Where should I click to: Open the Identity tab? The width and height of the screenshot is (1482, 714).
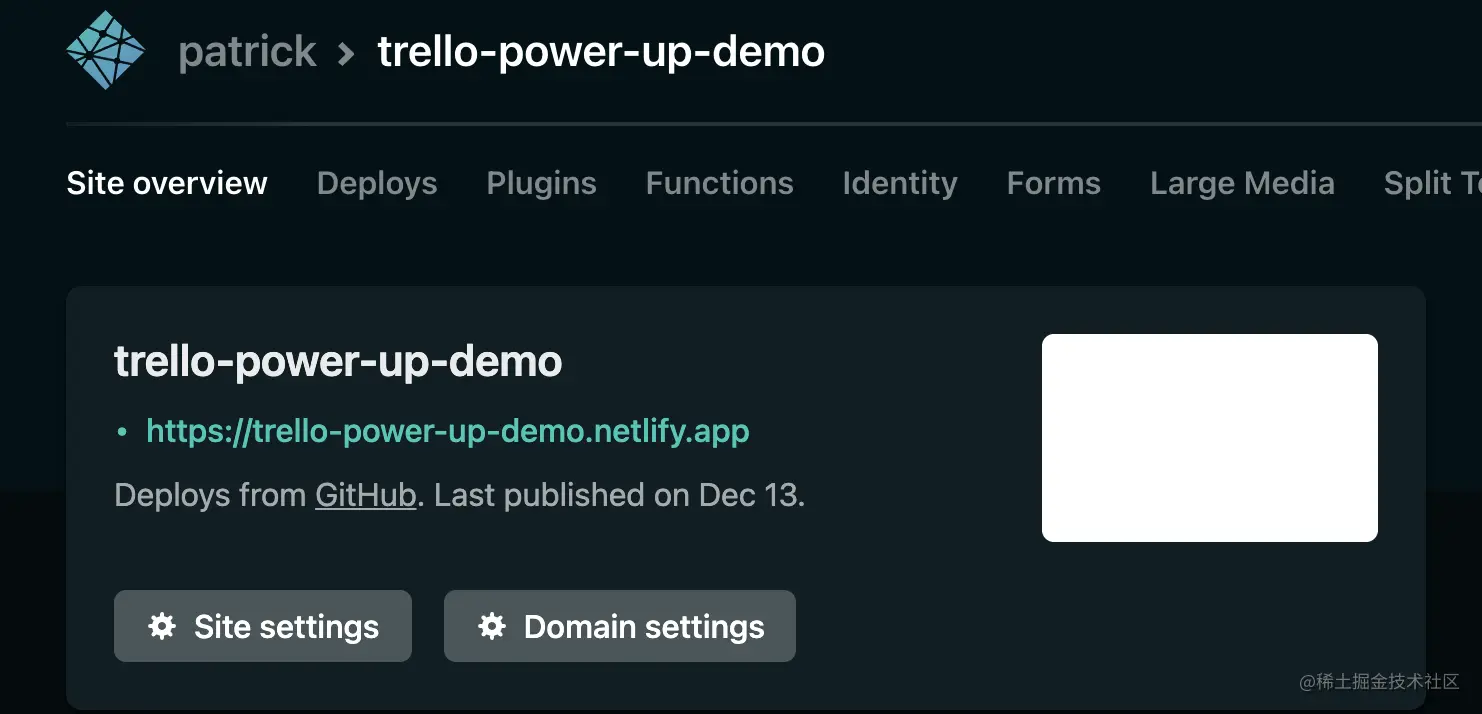coord(898,183)
